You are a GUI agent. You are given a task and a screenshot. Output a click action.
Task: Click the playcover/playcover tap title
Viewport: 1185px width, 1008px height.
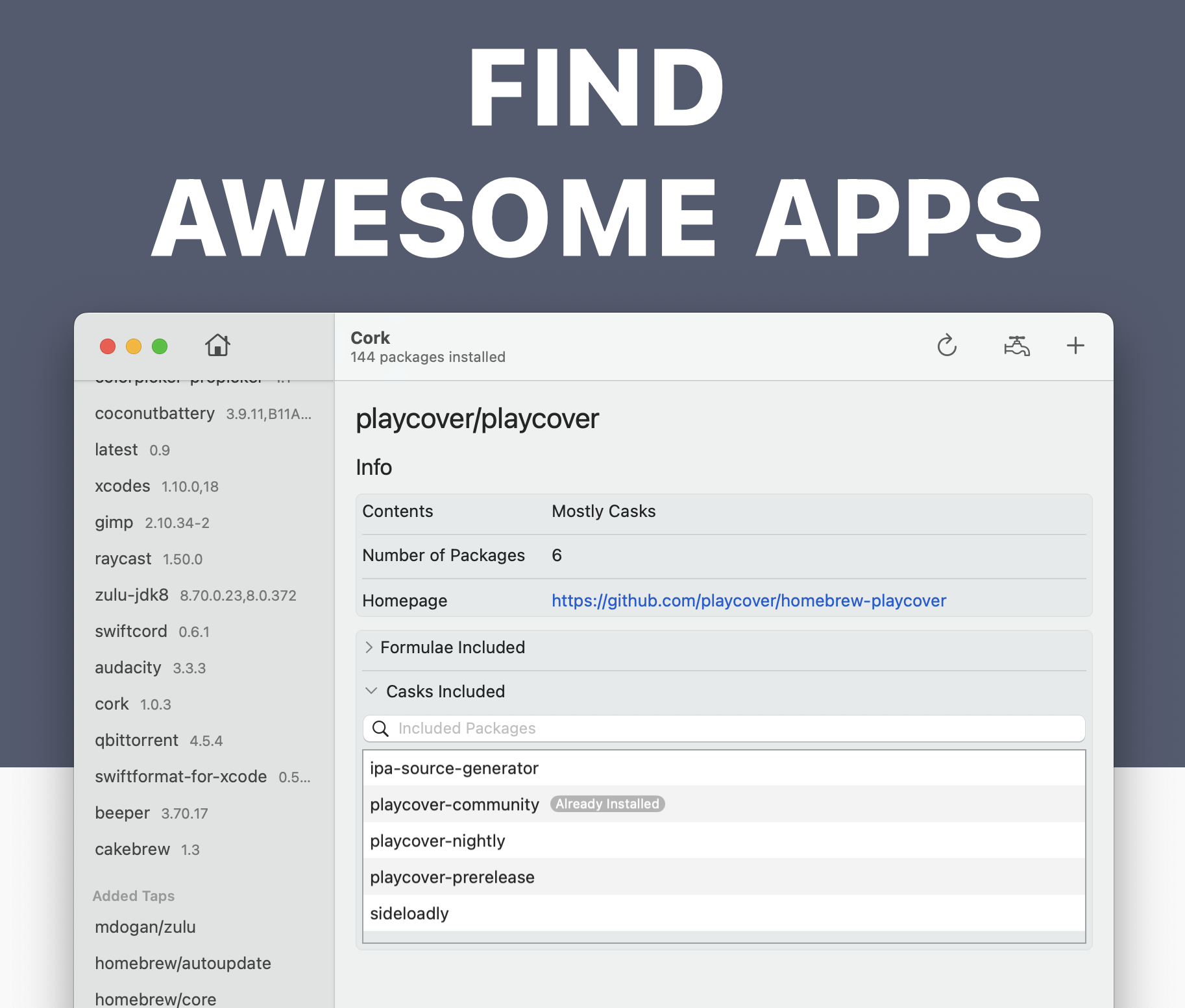(477, 418)
